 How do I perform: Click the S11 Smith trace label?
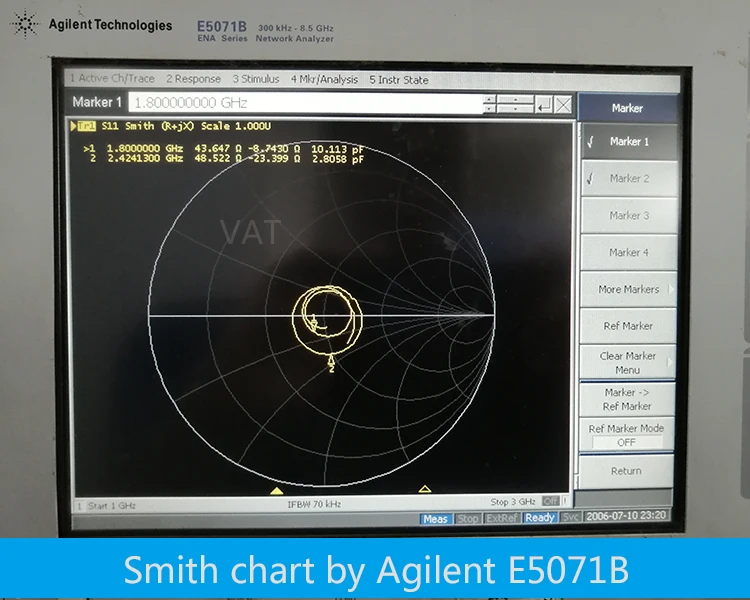tap(148, 126)
